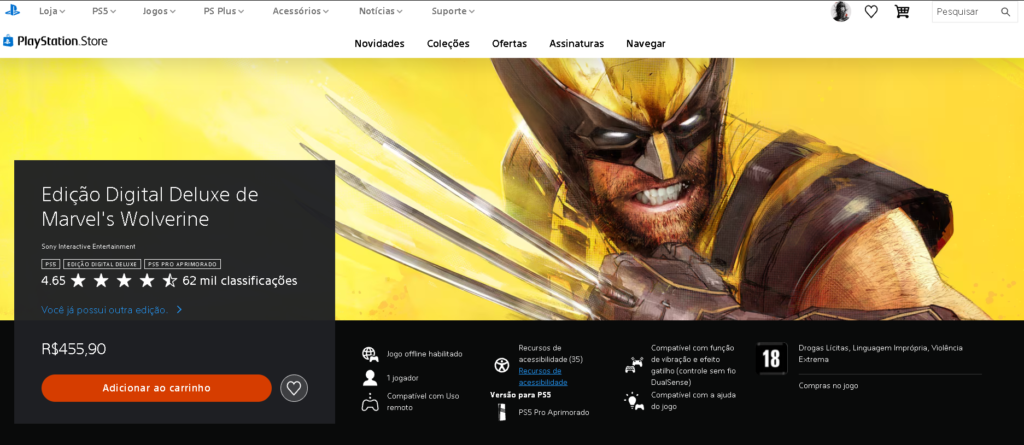
Task: Click the PS5 Pro Aprimorado tag
Action: [x=182, y=264]
